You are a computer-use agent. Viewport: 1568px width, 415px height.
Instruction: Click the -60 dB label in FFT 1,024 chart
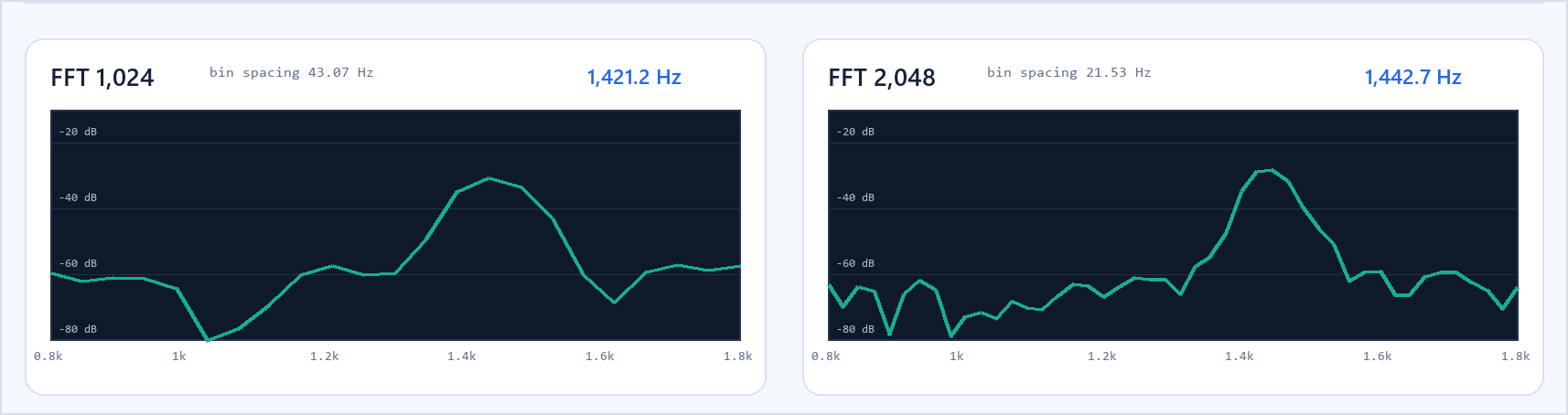coord(78,263)
